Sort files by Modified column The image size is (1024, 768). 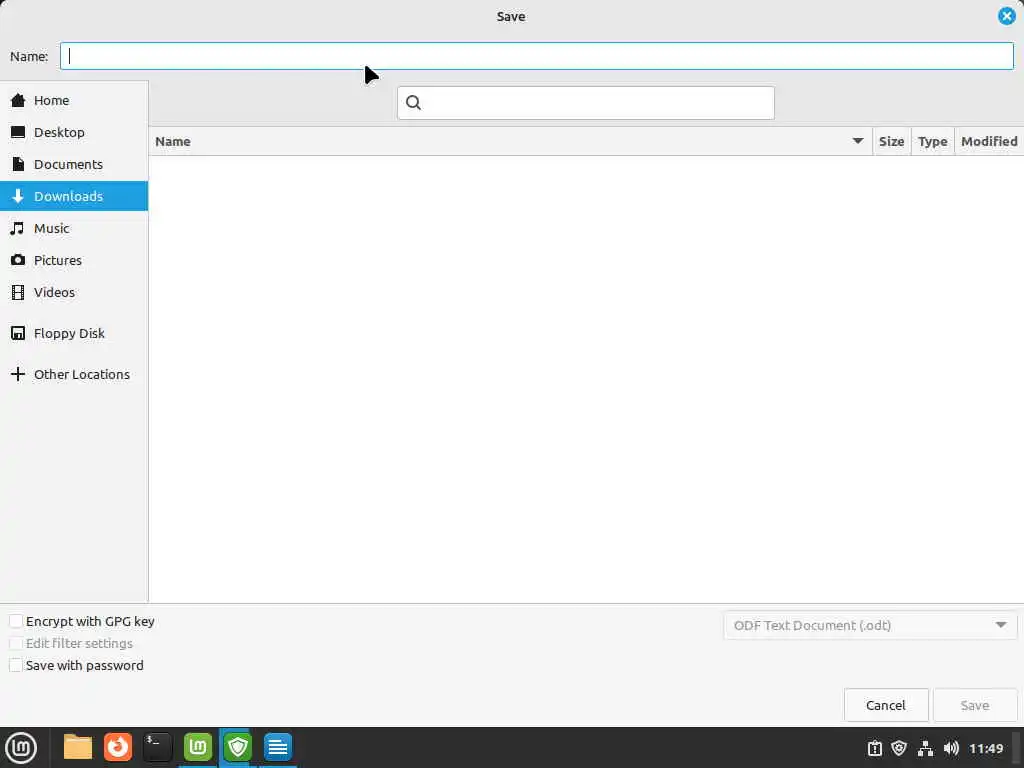pos(989,141)
